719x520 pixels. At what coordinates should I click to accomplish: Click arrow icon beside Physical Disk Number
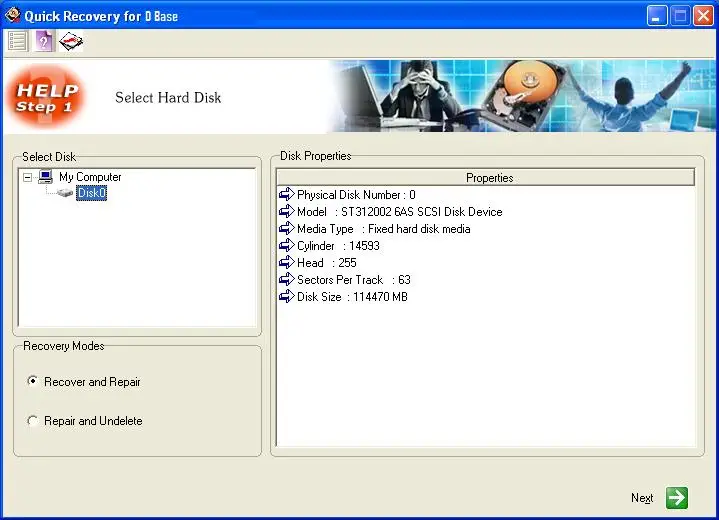287,194
